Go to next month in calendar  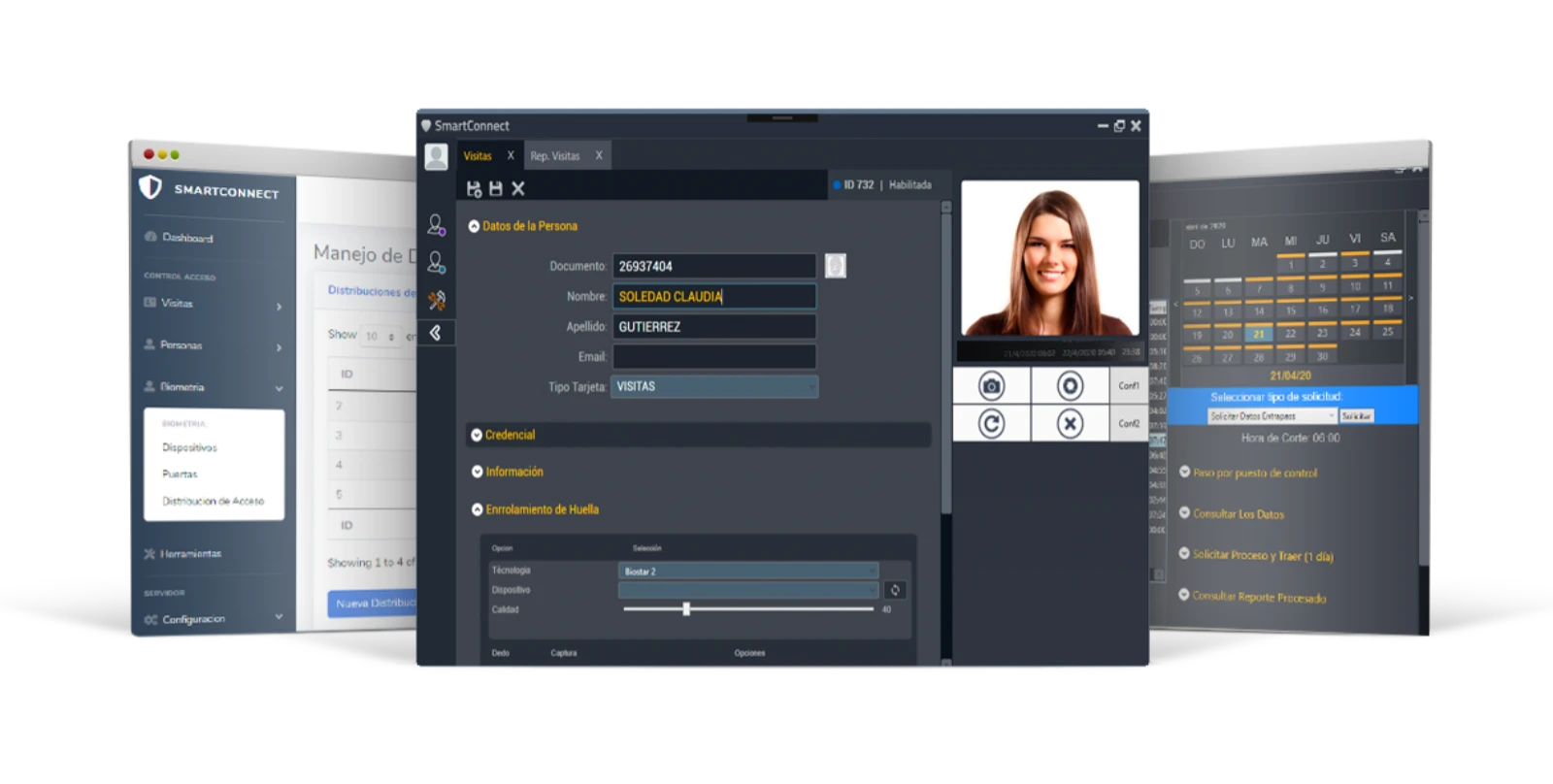tap(1411, 298)
